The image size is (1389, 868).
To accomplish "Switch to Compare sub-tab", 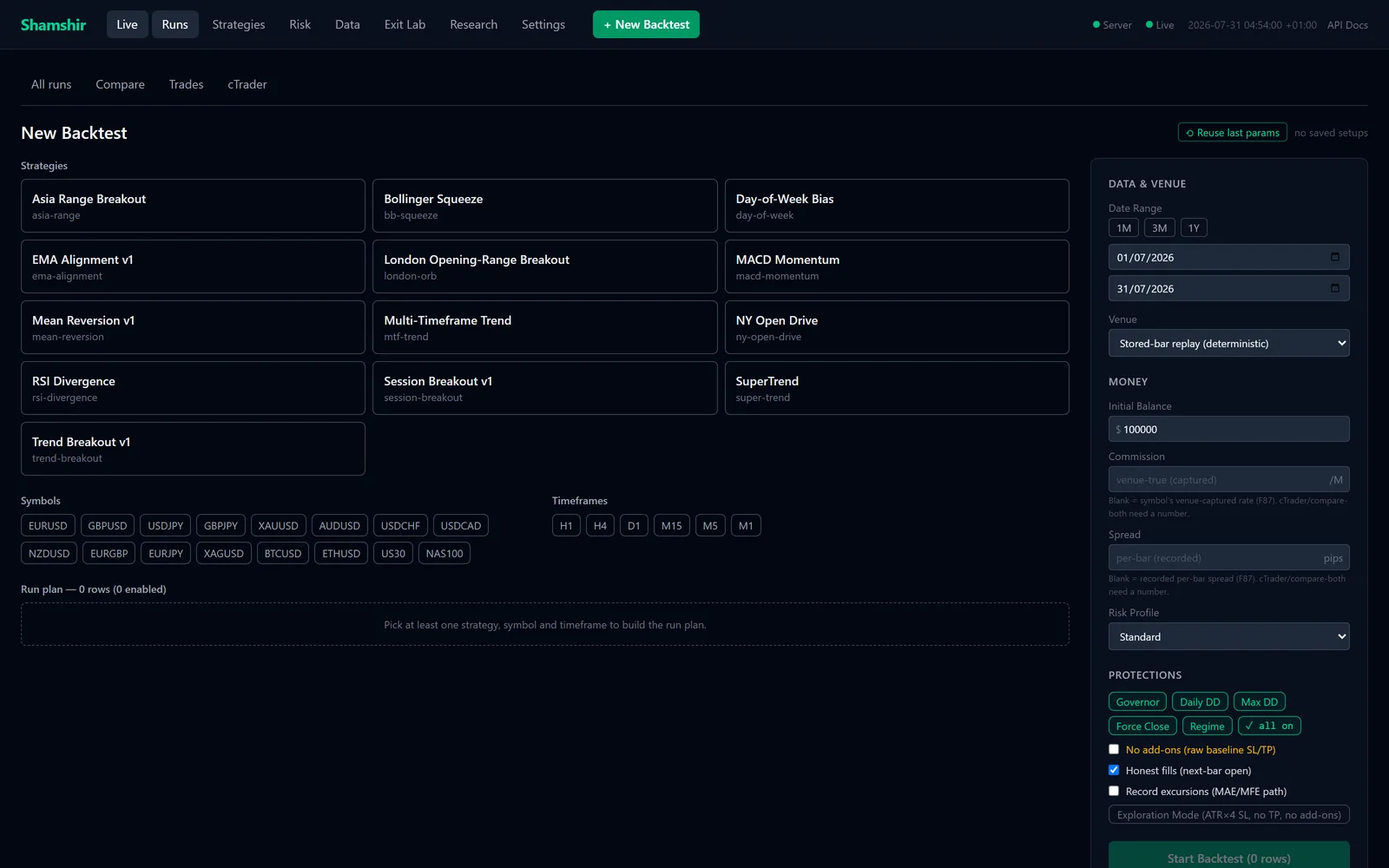I will tap(120, 84).
